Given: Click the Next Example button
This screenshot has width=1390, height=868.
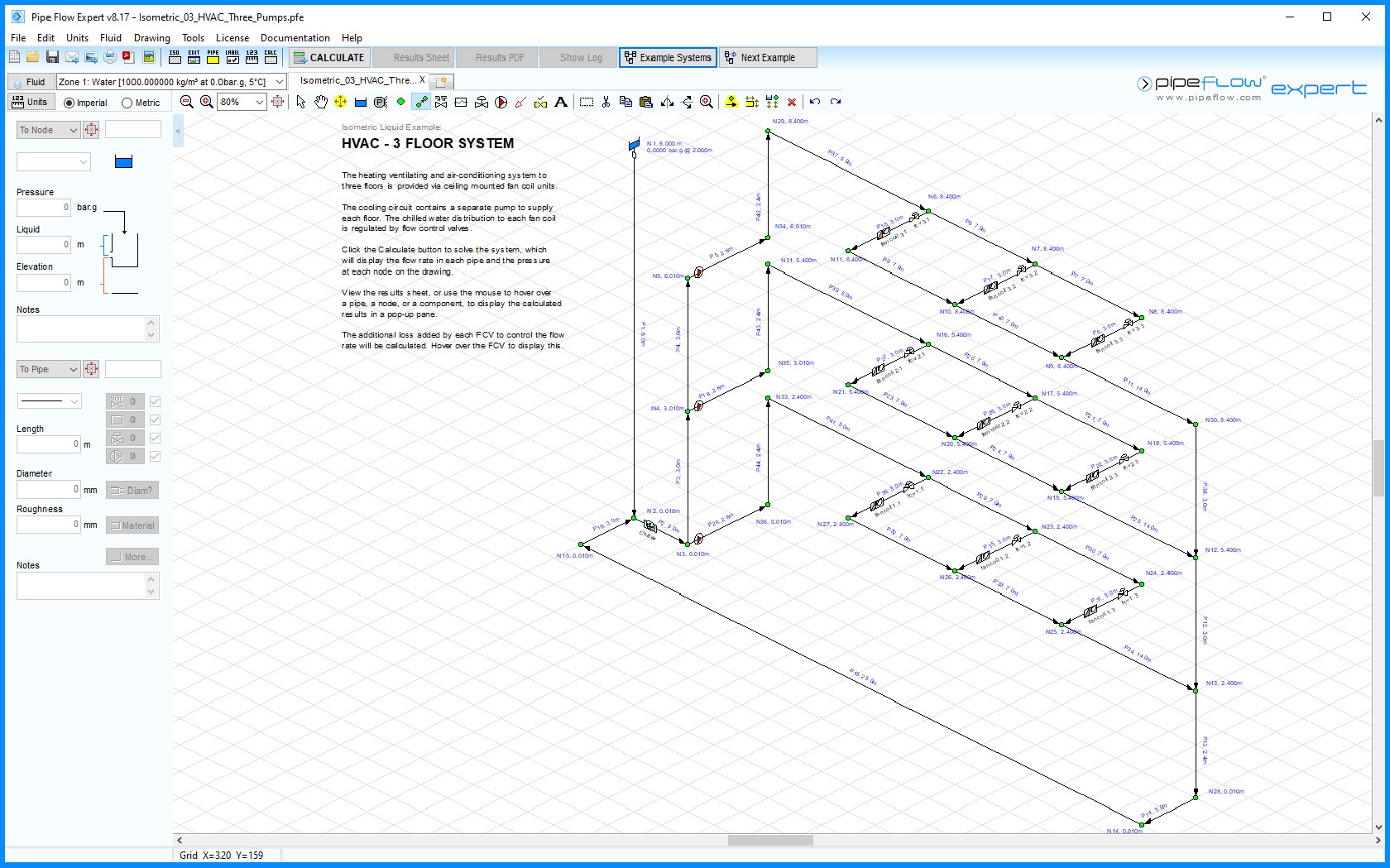Looking at the screenshot, I should pos(768,57).
